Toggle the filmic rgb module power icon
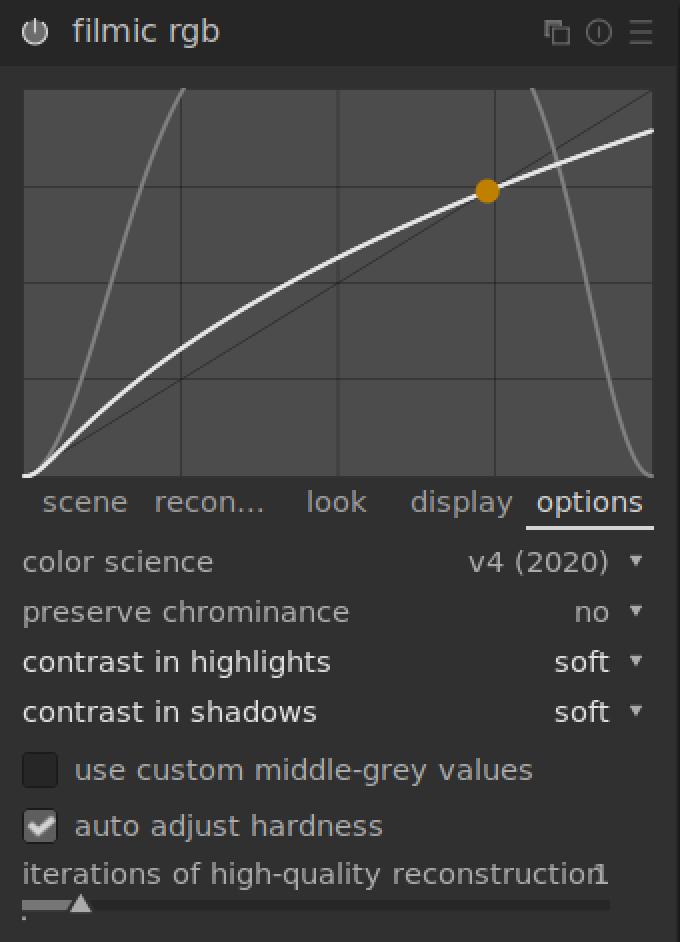Image resolution: width=680 pixels, height=942 pixels. (35, 32)
